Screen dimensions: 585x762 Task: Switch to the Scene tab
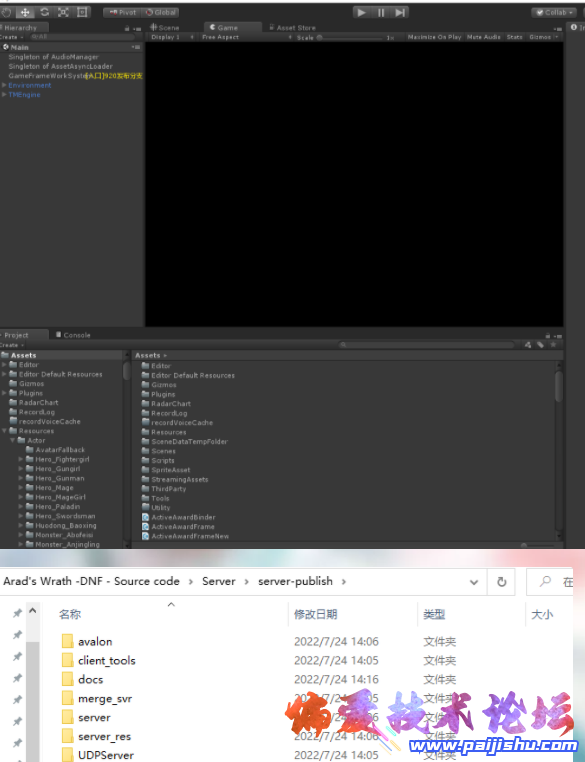165,28
